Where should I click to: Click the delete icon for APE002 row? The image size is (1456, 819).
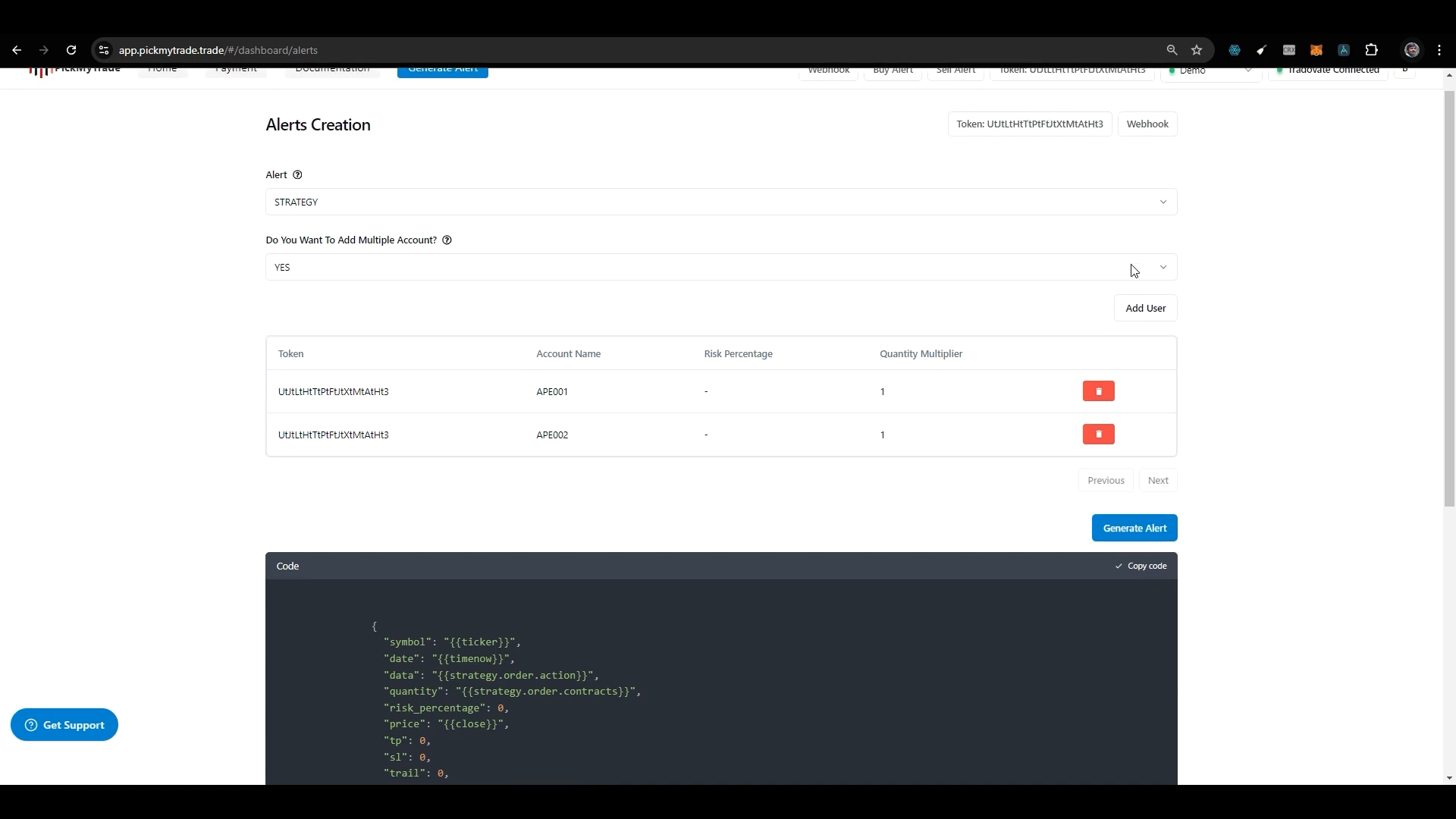click(1099, 434)
